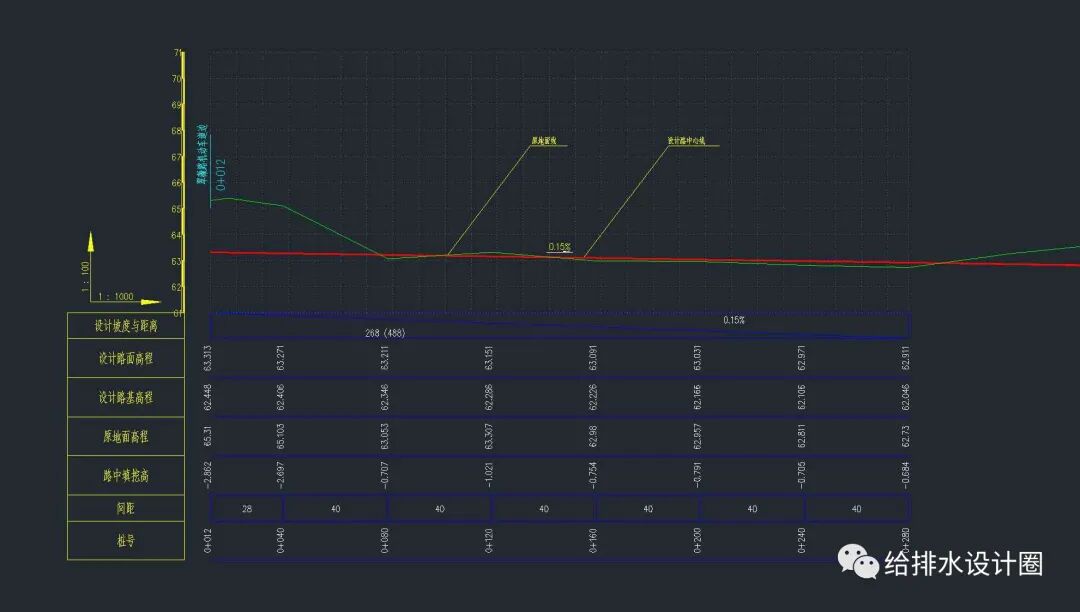Click the station number 0+200
Screen dimensions: 1080x612
click(697, 540)
